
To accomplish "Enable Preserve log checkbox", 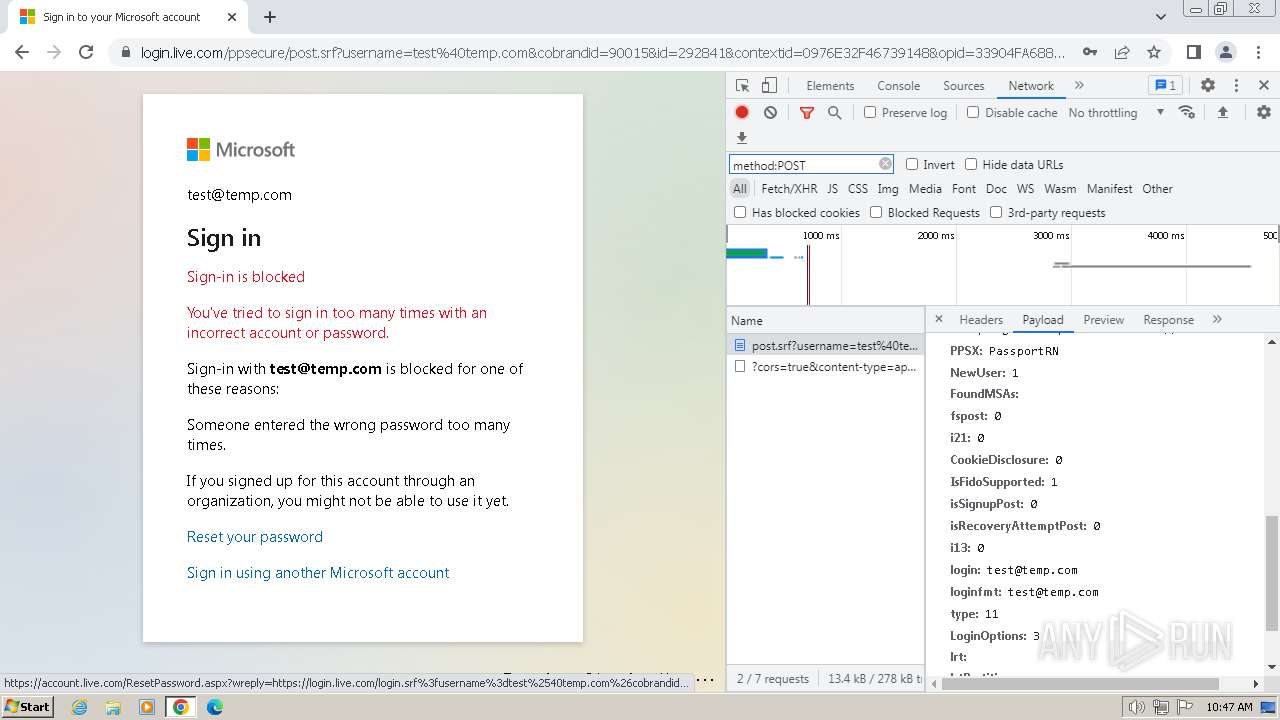I will [870, 112].
